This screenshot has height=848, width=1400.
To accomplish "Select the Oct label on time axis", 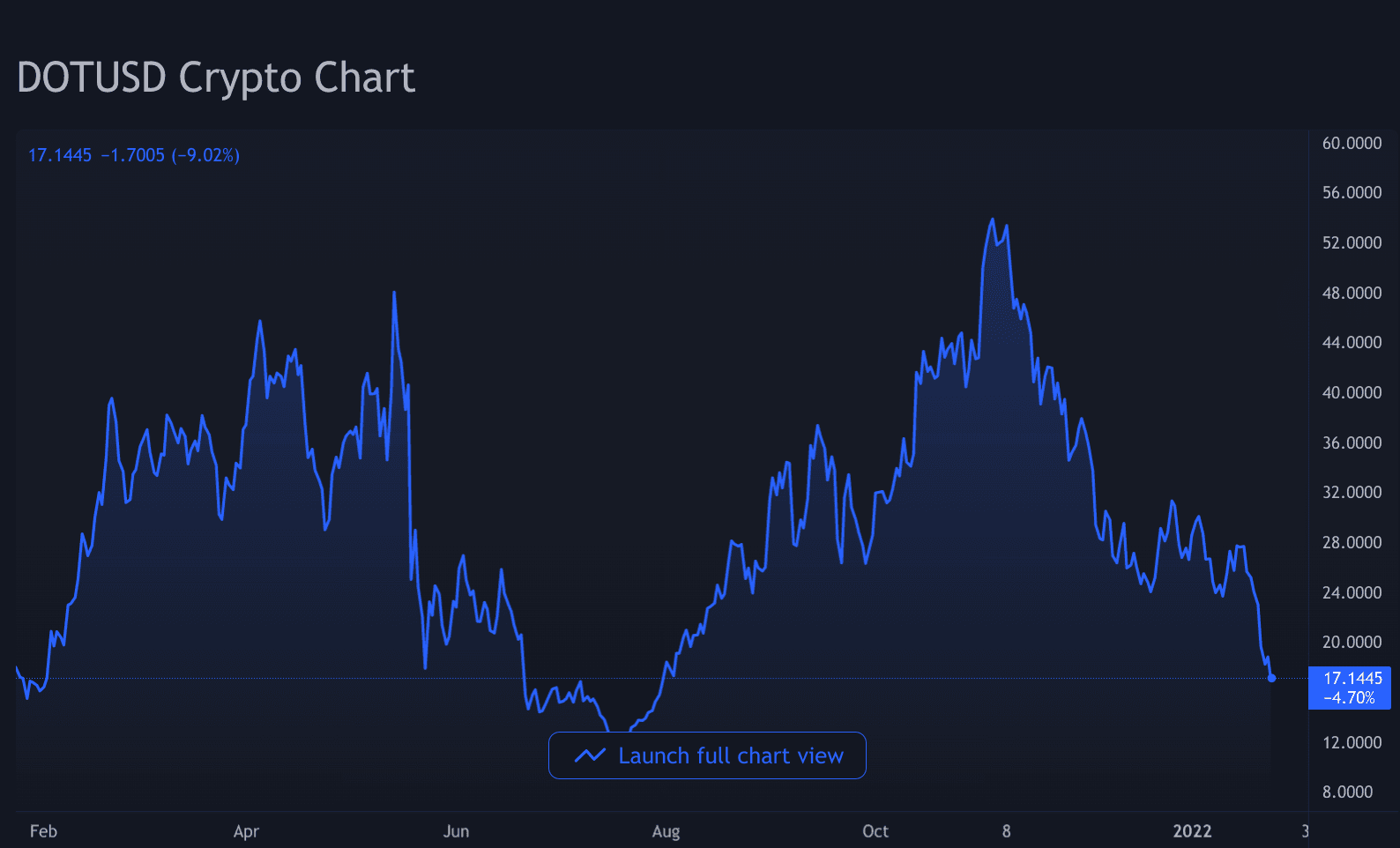I will [875, 831].
